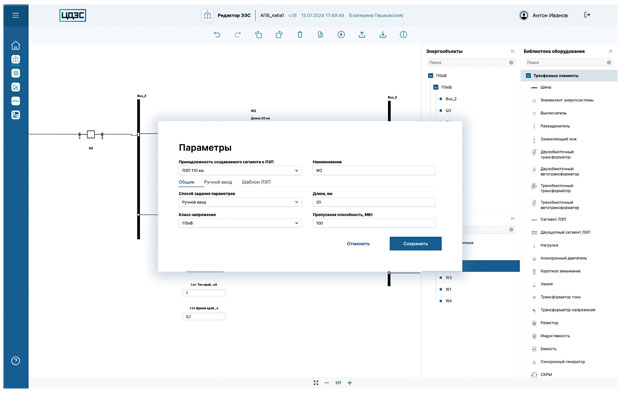Collapse the Трехфазные элементы group
This screenshot has width=620, height=395.
[x=528, y=76]
